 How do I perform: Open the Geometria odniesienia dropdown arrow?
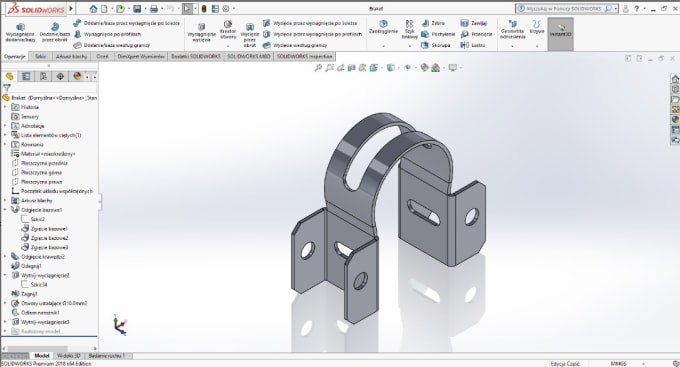pos(512,46)
